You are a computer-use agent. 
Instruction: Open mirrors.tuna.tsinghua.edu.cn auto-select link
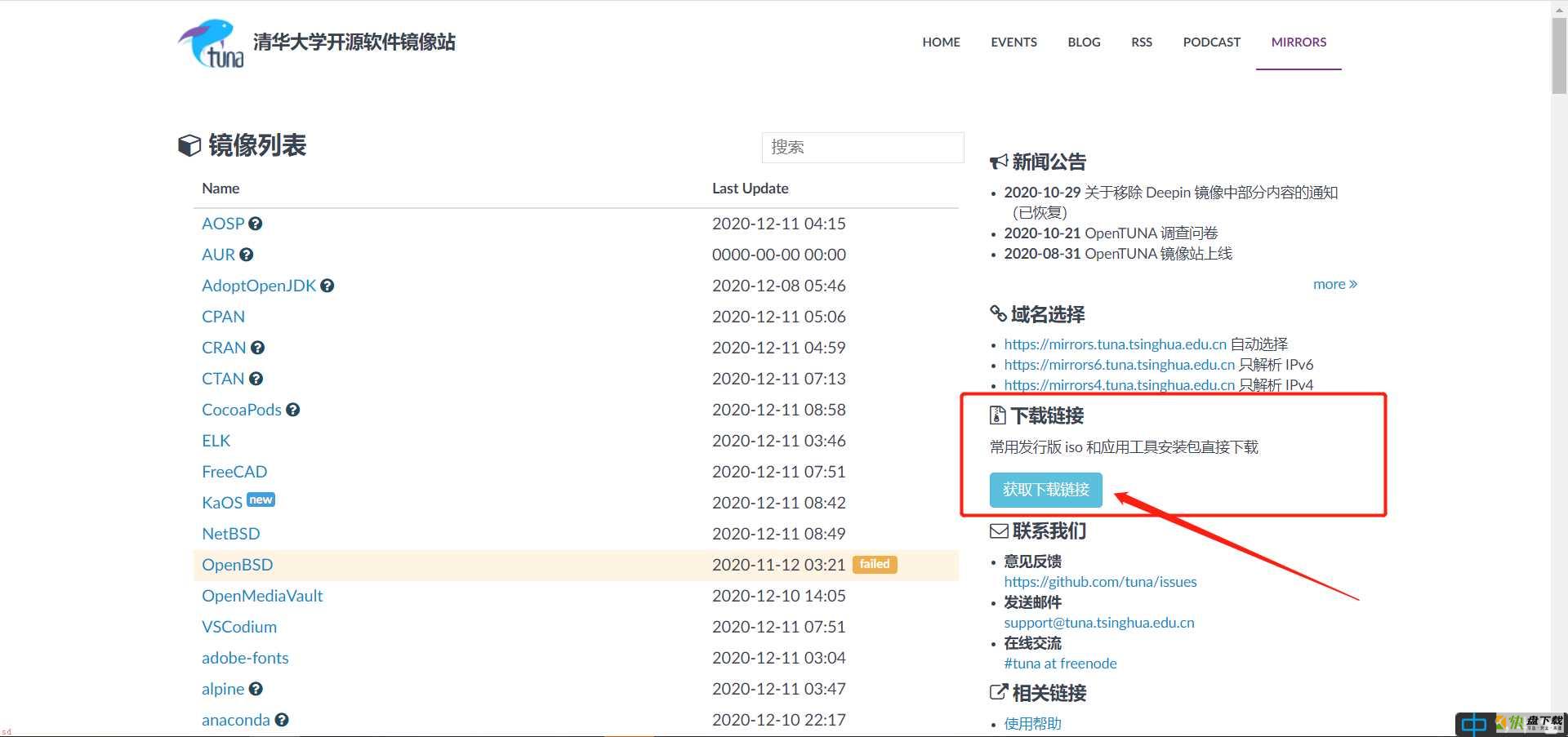[x=1115, y=344]
